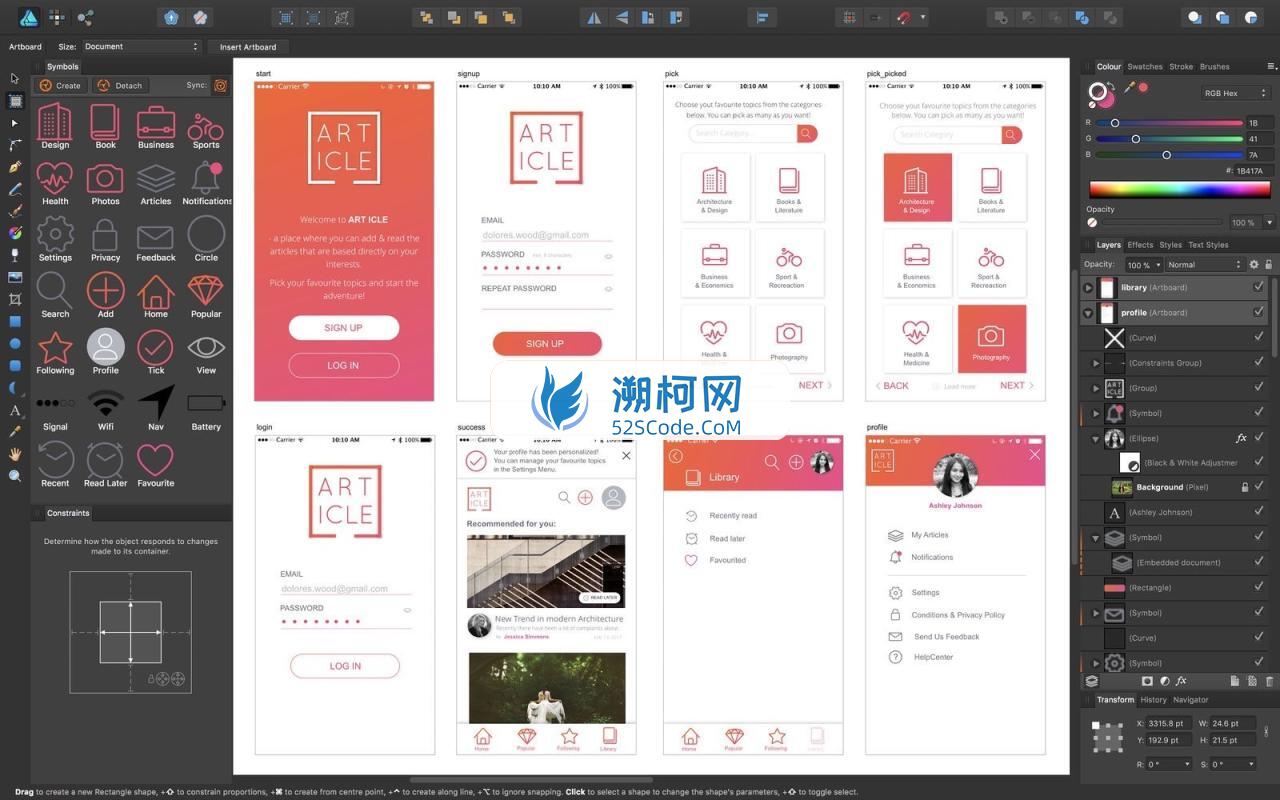This screenshot has width=1280, height=800.
Task: Pick the Read Later clock symbol
Action: coord(105,465)
